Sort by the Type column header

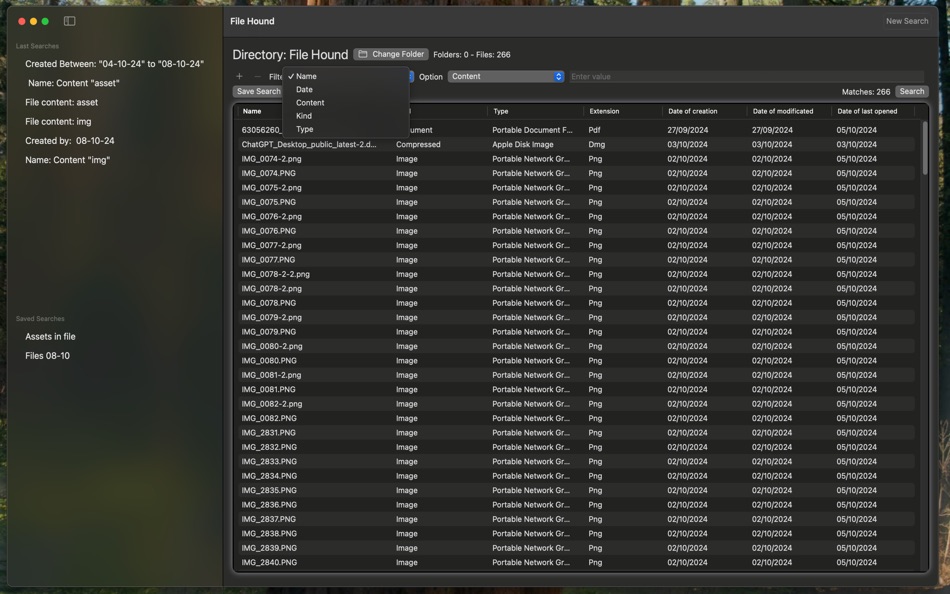500,112
